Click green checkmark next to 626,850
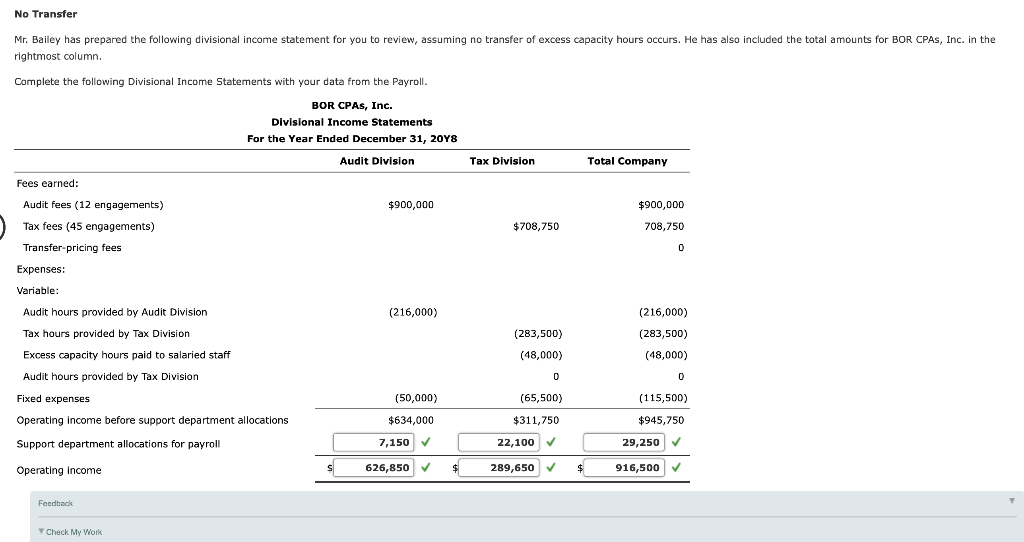The image size is (1024, 542). [x=426, y=468]
